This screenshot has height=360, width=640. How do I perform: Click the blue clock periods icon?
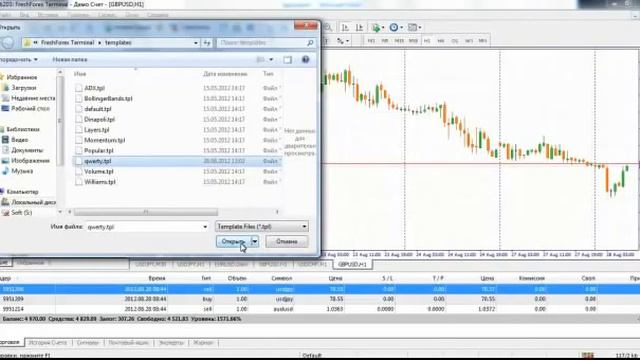click(x=393, y=27)
